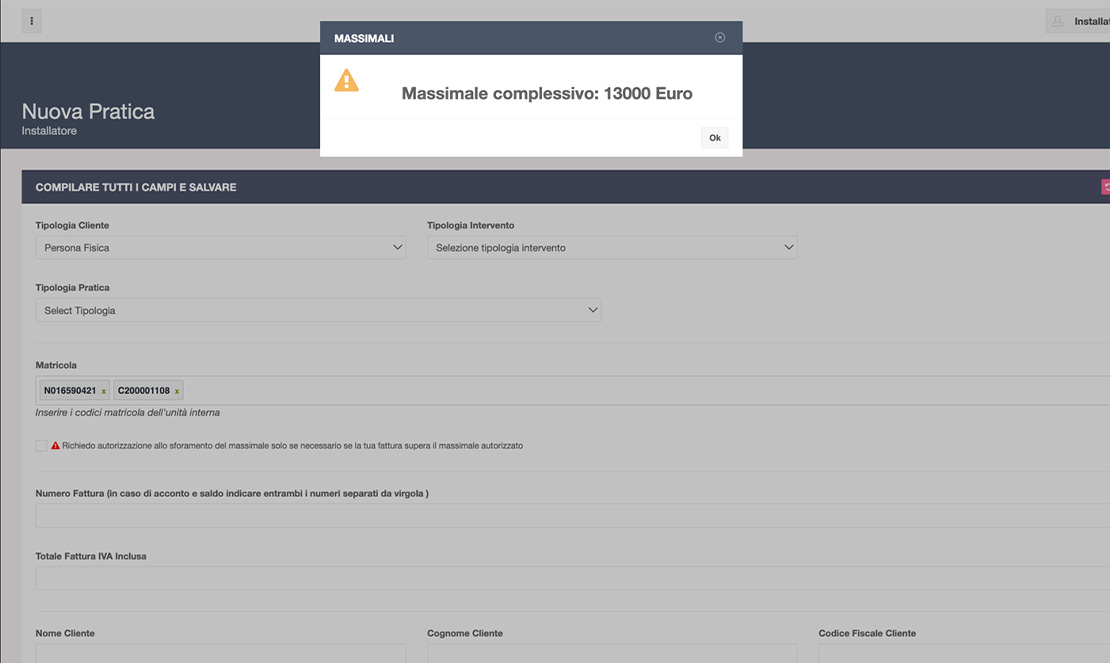This screenshot has width=1110, height=663.
Task: Click the orange warning triangle in dialog
Action: pos(346,81)
